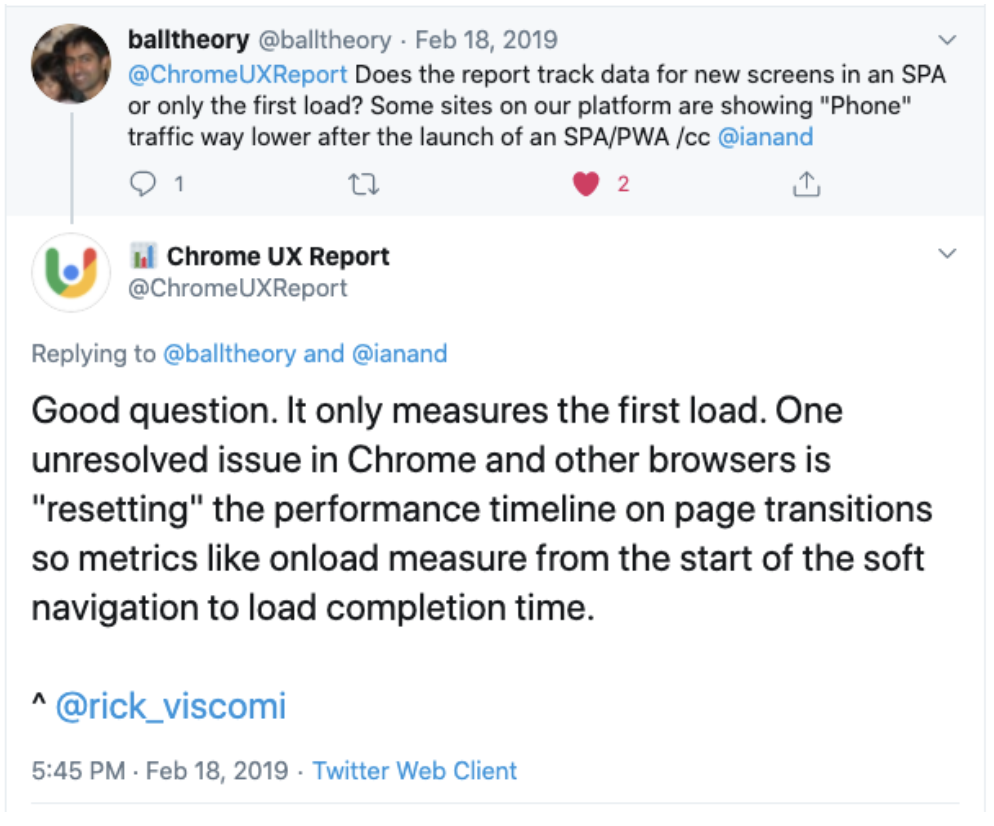Open @ChromeUXReport handle under account name
Screen dimensions: 994x826
(x=238, y=288)
